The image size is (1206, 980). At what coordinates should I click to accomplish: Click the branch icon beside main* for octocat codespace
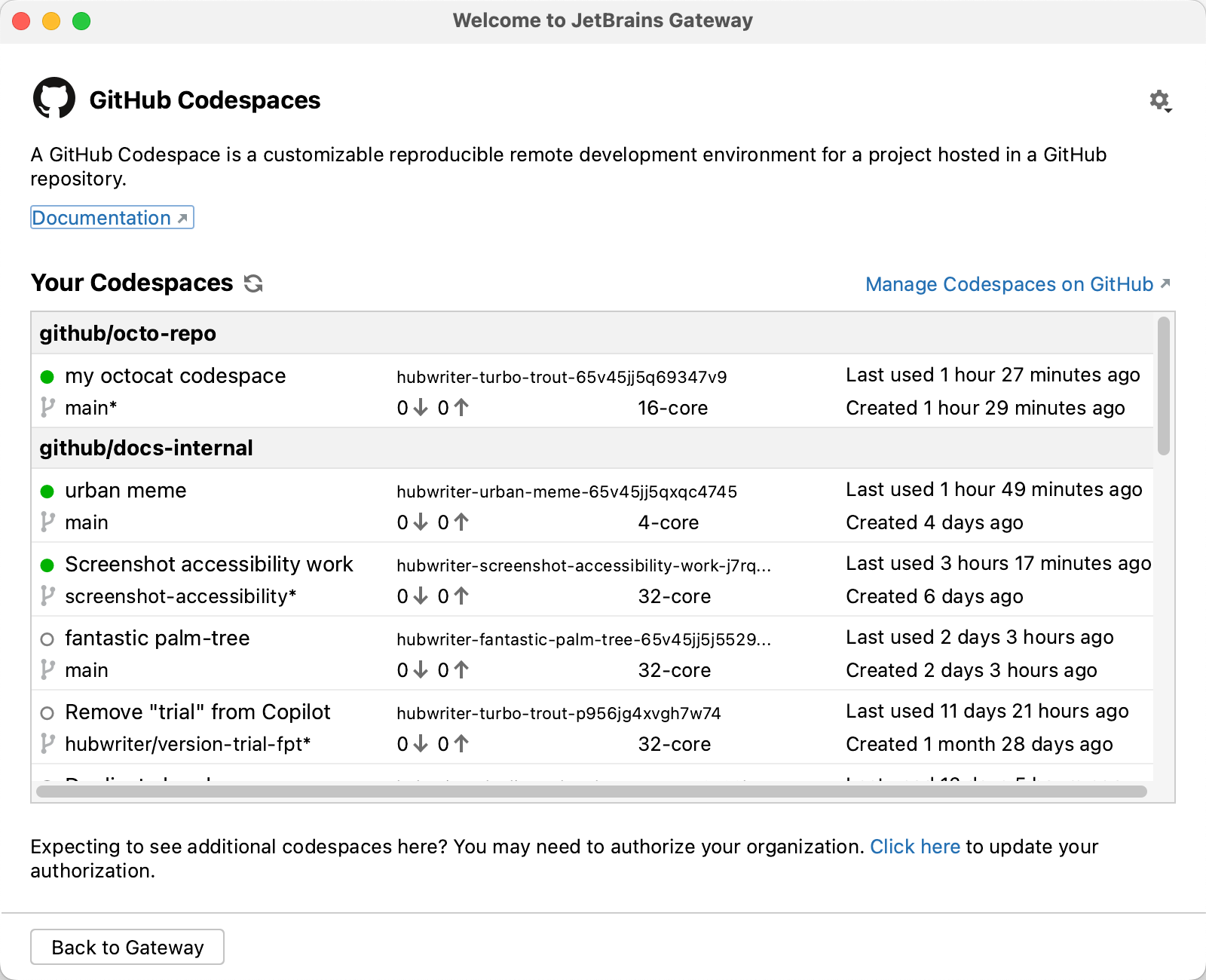click(x=47, y=407)
